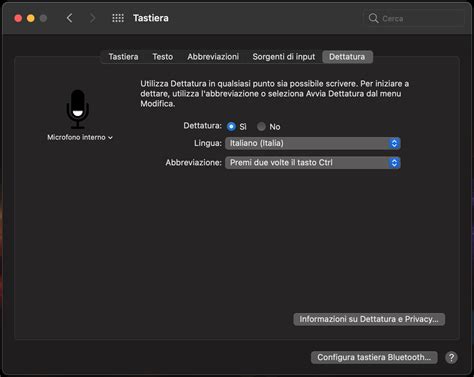
Task: Click the search magnifier icon
Action: point(373,18)
